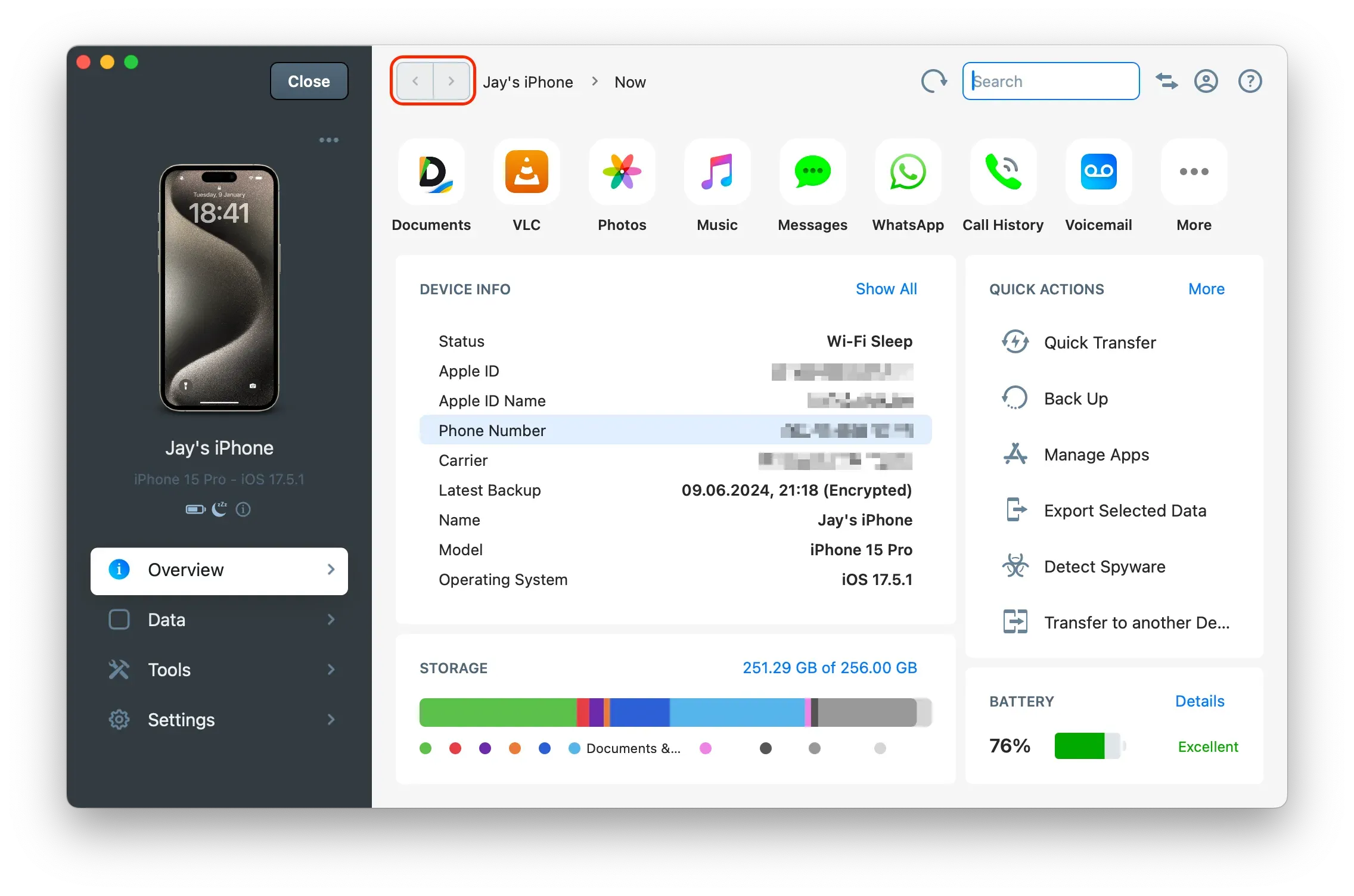Click the device info circle icon
Screen dimensions: 1354x896
pos(243,509)
